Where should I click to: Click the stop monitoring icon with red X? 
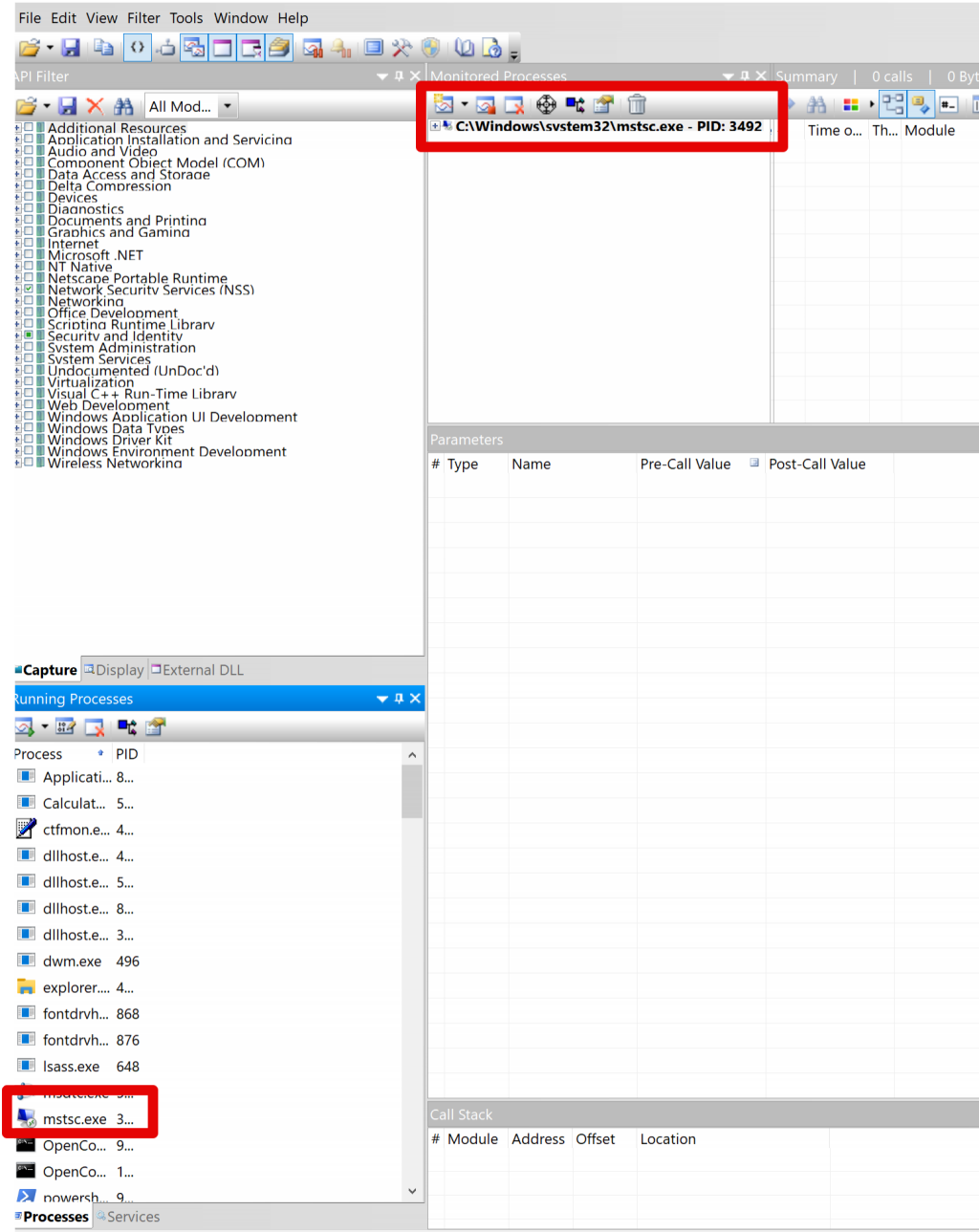[516, 104]
